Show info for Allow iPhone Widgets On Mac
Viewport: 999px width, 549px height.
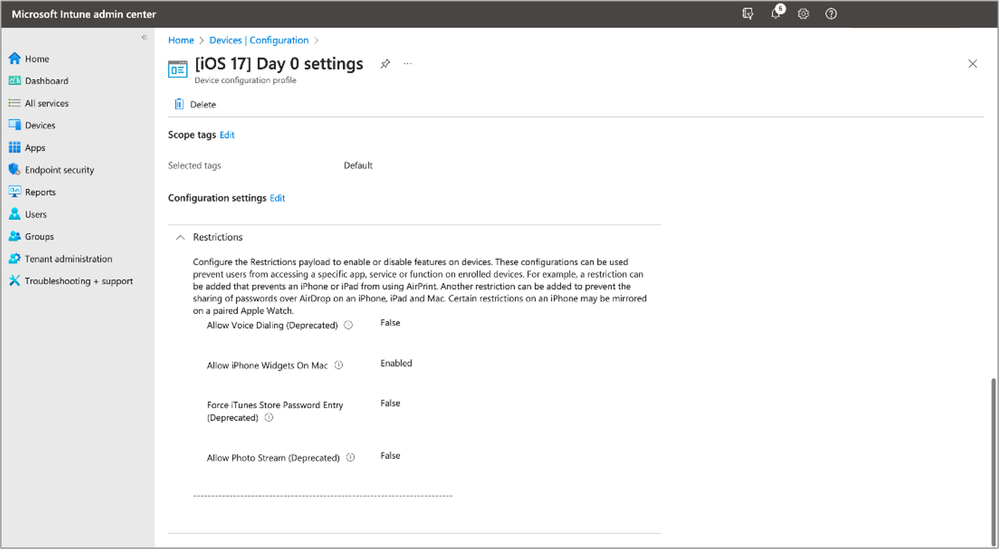[x=339, y=365]
